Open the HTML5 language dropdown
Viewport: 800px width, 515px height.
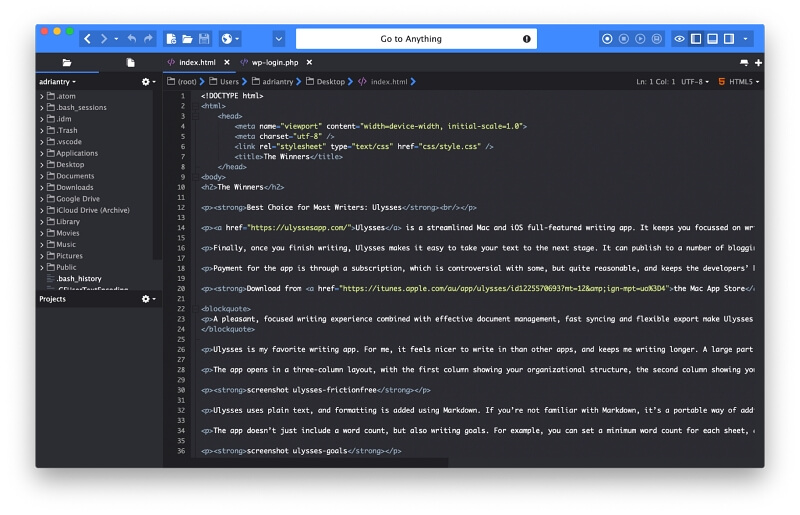click(739, 82)
